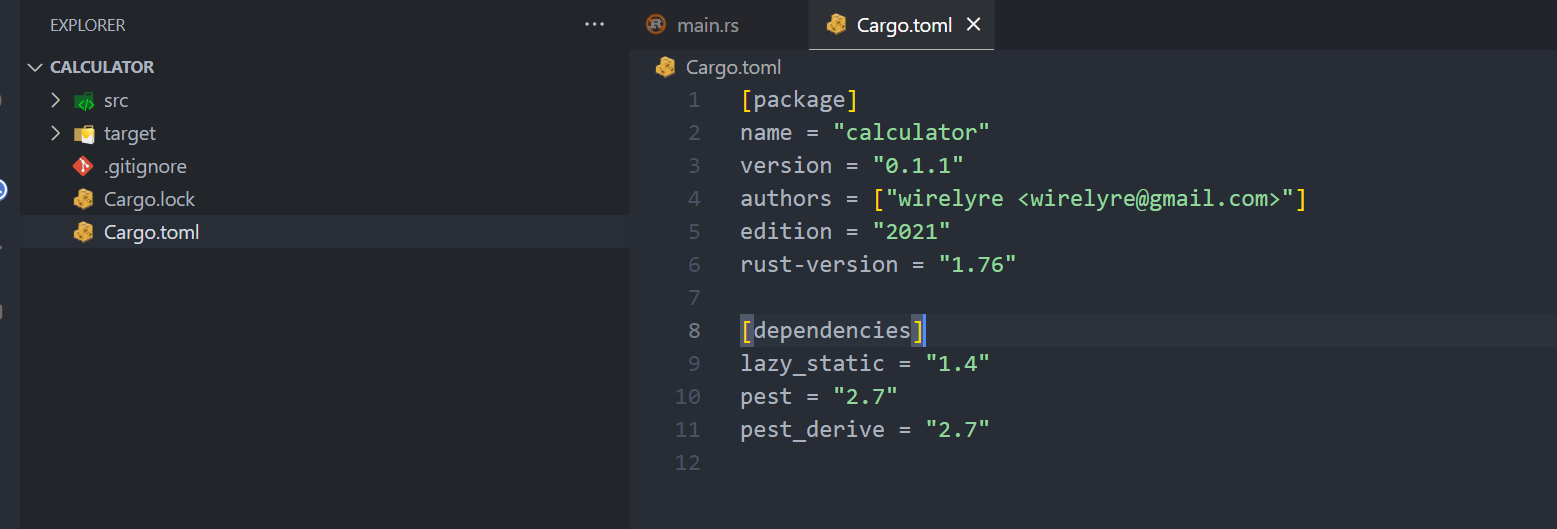Click the target folder icon
Viewport: 1557px width, 529px height.
(84, 134)
